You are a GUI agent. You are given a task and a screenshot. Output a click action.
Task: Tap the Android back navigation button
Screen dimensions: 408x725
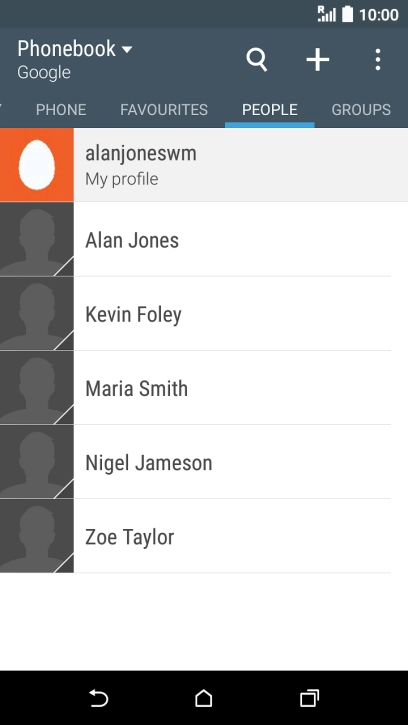coord(99,698)
